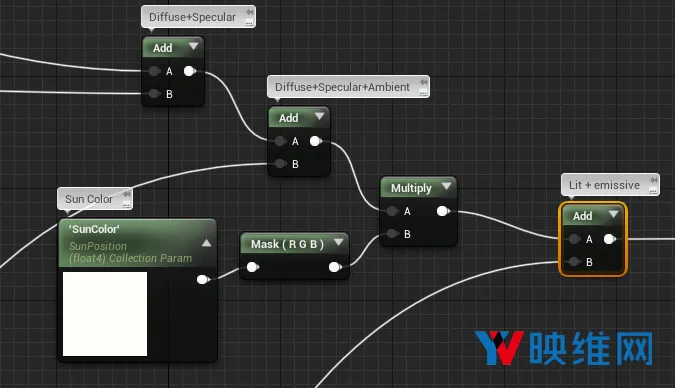Select the Diffuse+Specular comment bubble text
The image size is (675, 388).
pos(192,17)
